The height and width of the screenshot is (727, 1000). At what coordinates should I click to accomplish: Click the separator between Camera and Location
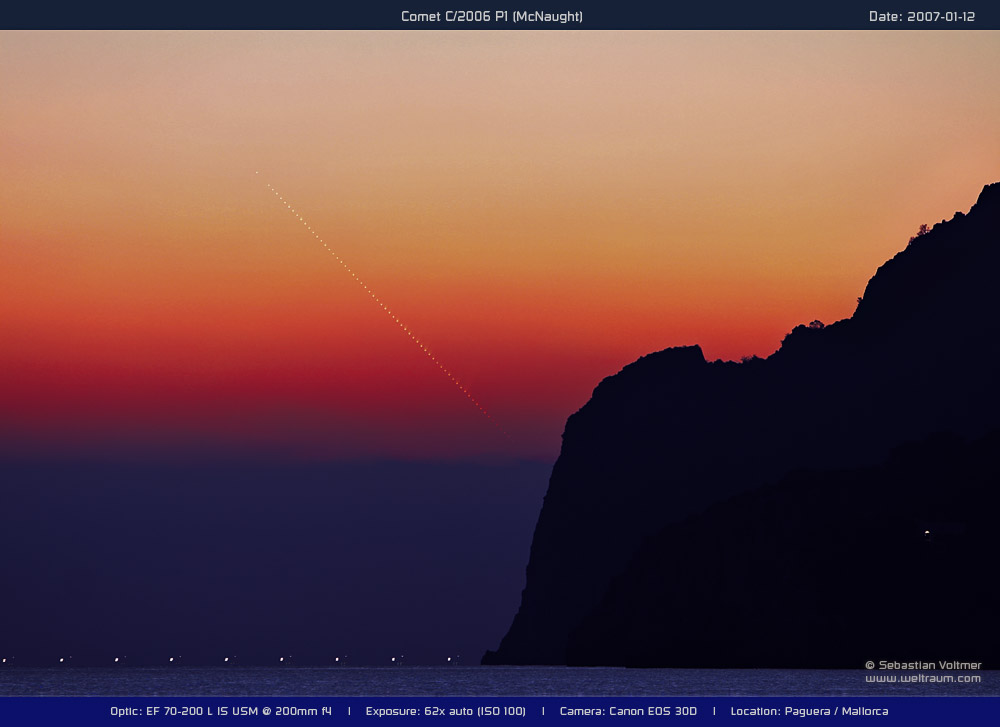[714, 711]
